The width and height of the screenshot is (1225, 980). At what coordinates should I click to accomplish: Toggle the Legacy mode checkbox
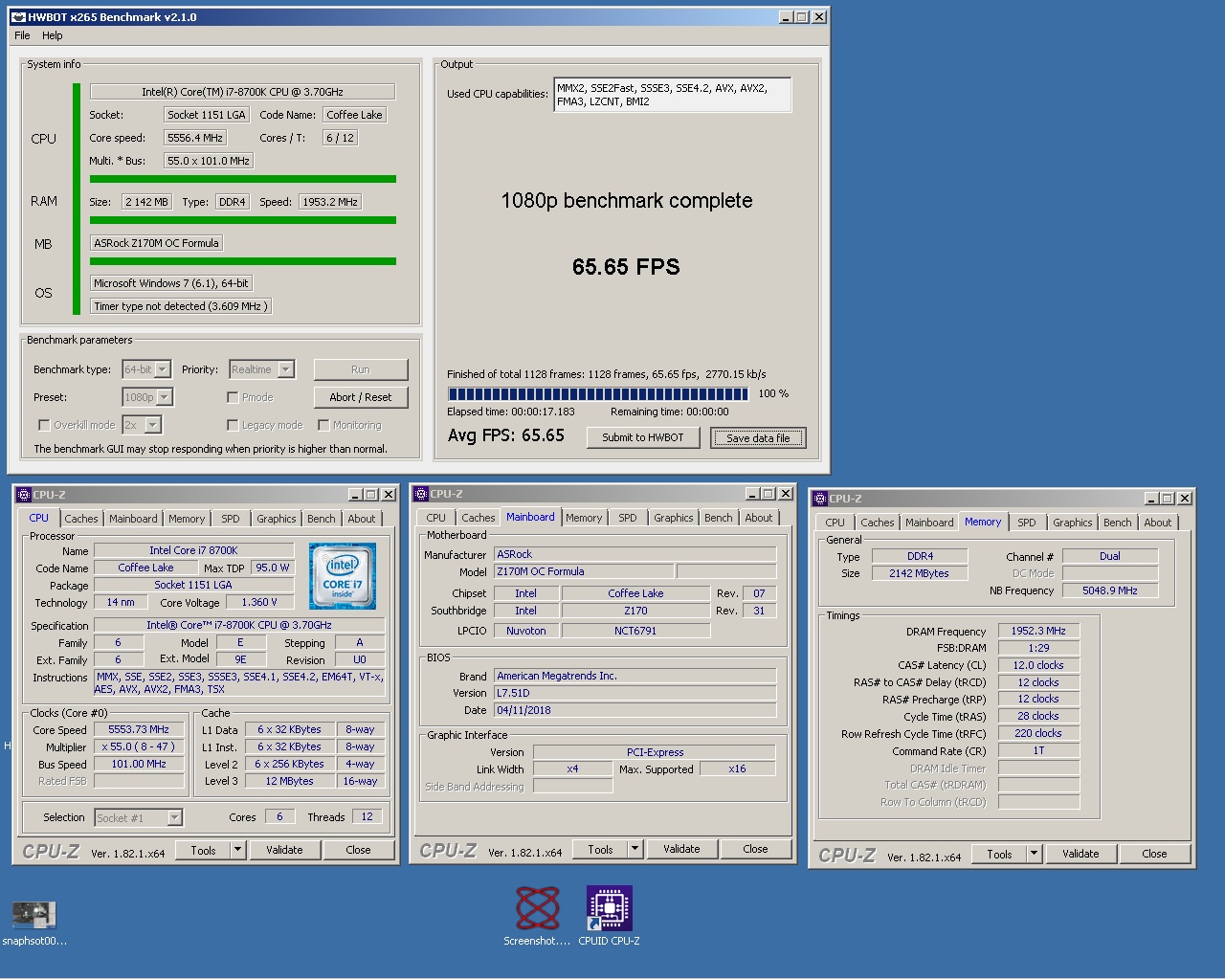(x=233, y=425)
